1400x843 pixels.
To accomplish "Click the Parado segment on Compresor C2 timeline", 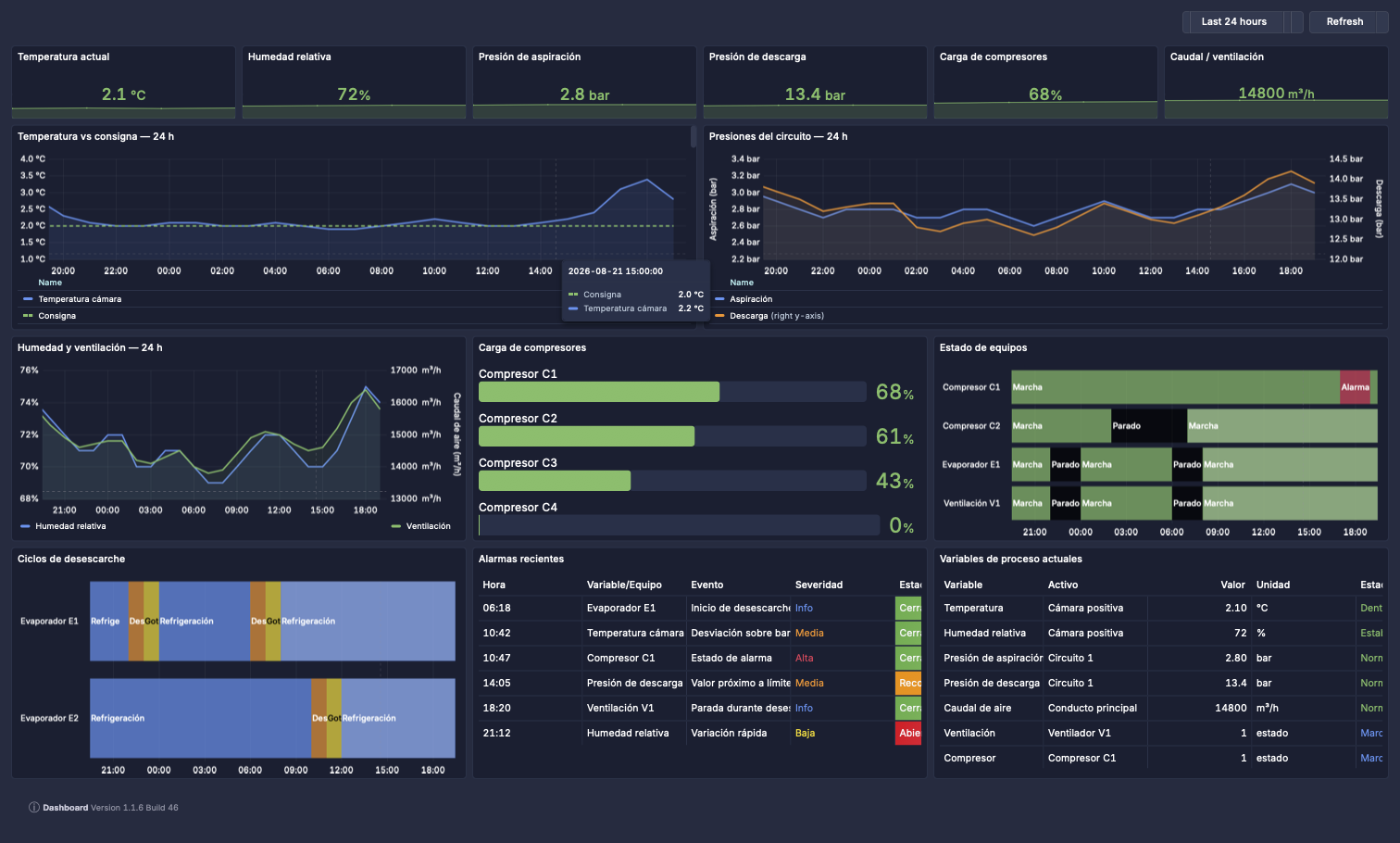I will (1149, 426).
